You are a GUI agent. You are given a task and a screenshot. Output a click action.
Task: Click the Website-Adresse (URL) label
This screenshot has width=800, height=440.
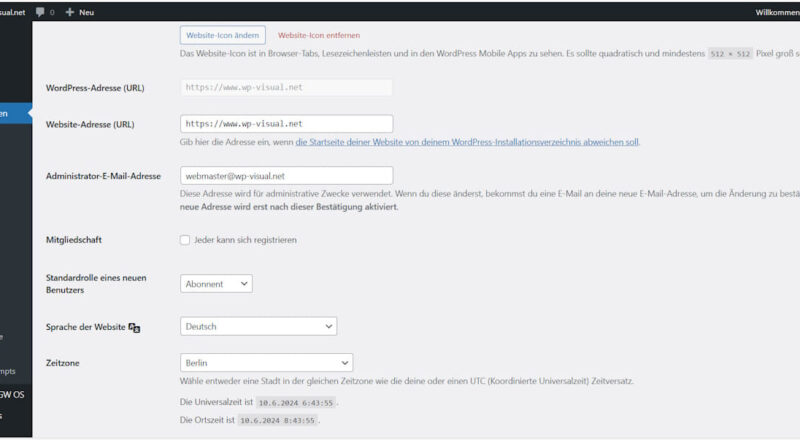coord(90,124)
